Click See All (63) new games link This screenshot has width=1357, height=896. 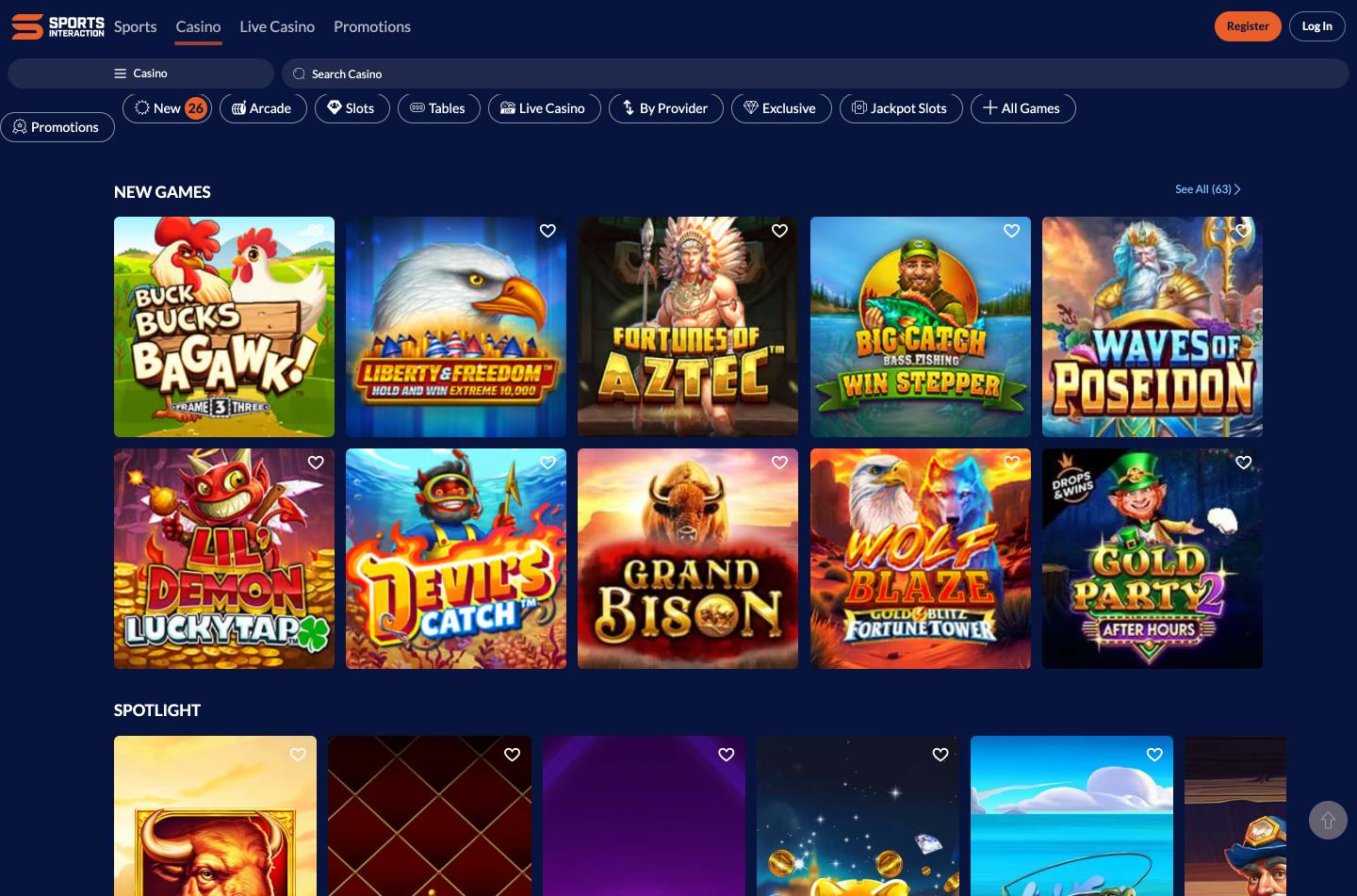(x=1207, y=189)
